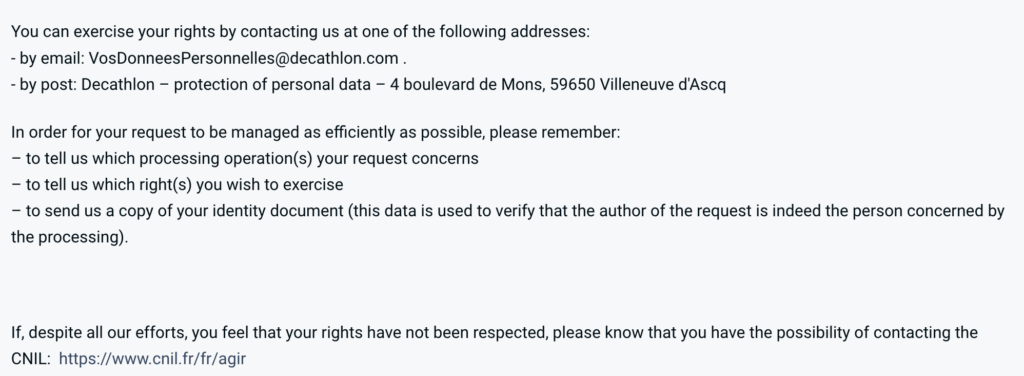Click the 'In order for your request' sentence

point(315,133)
